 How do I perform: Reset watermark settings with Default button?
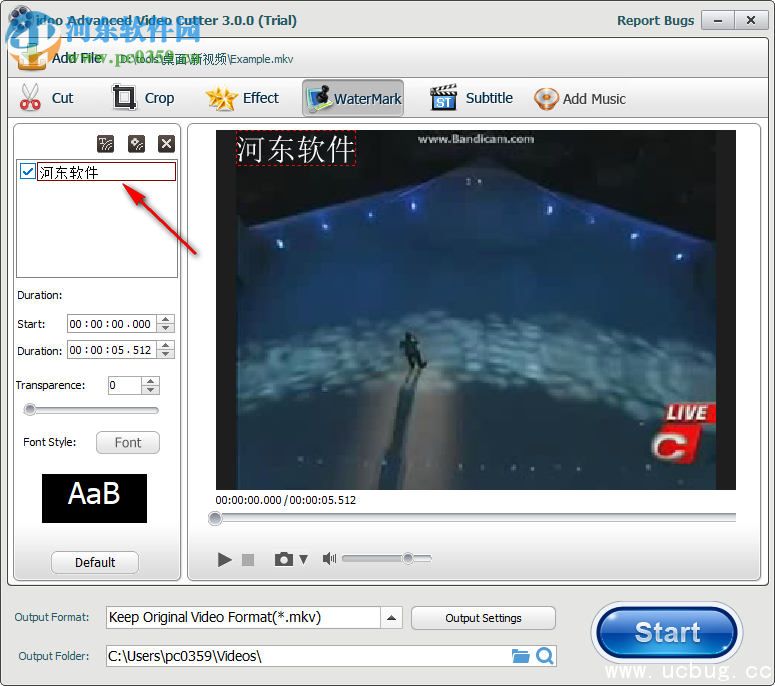click(95, 562)
